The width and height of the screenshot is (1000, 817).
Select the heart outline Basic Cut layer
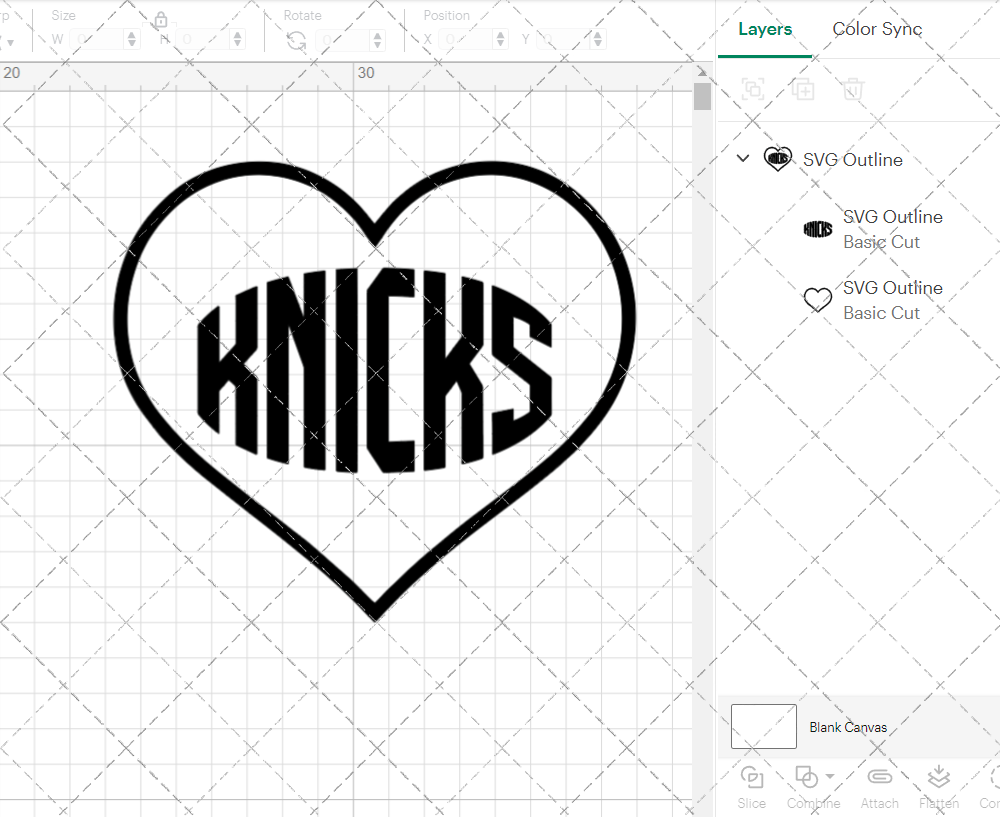[874, 300]
